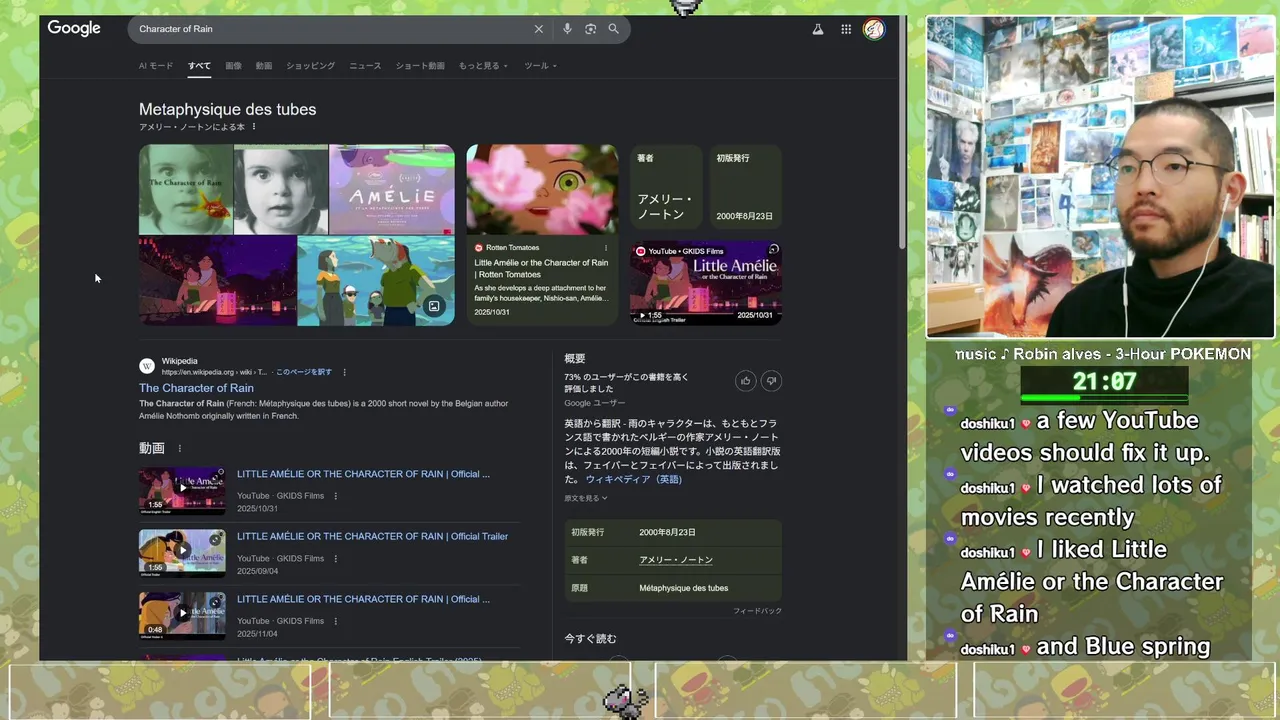
Task: Click the Metaphysique des tubes heading
Action: (x=227, y=109)
